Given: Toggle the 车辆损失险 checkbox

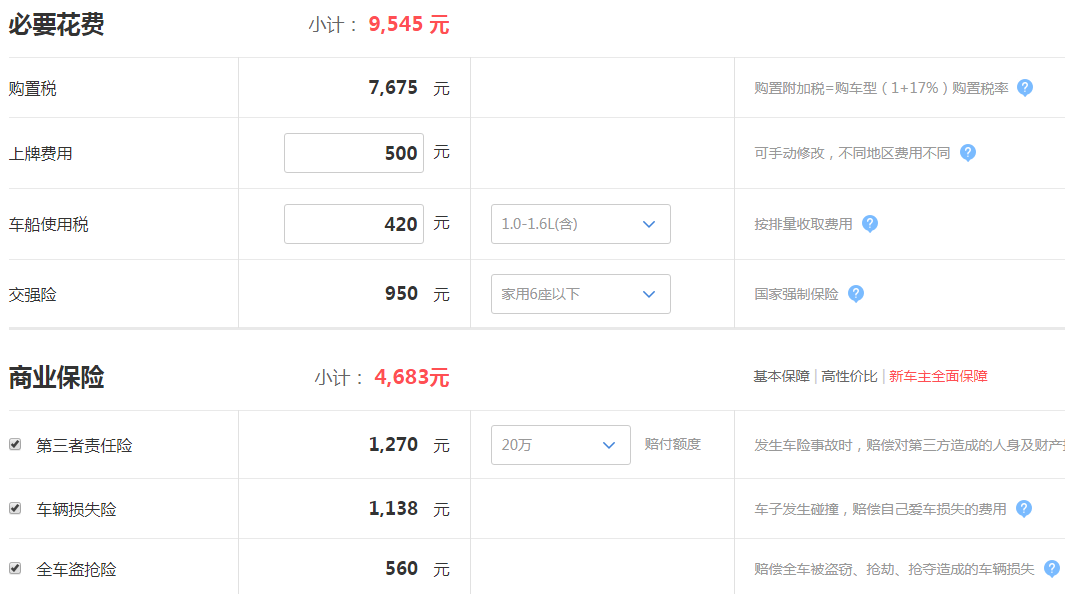Looking at the screenshot, I should coord(15,508).
